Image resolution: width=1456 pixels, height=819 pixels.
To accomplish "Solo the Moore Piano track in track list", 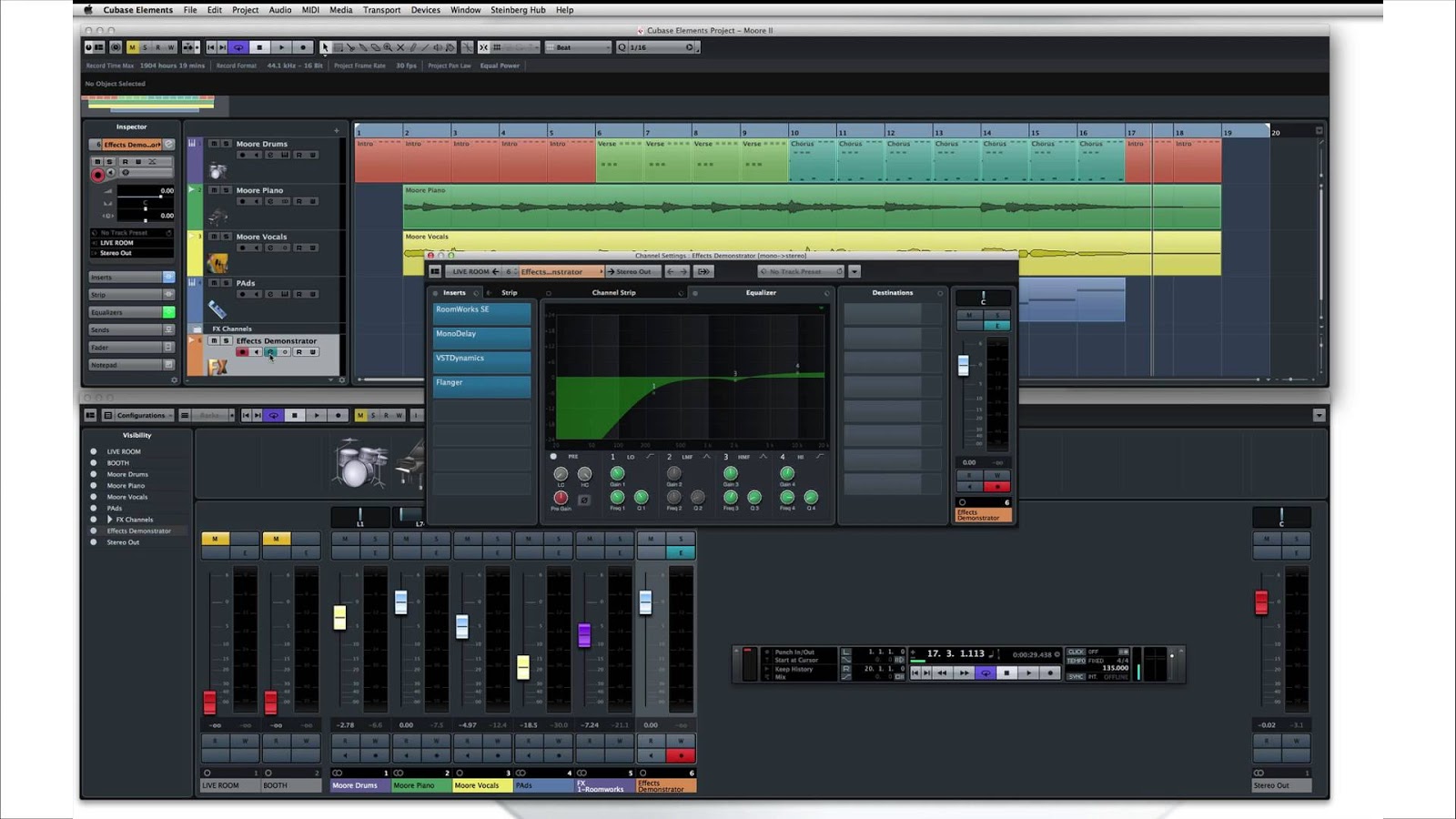I will point(226,190).
